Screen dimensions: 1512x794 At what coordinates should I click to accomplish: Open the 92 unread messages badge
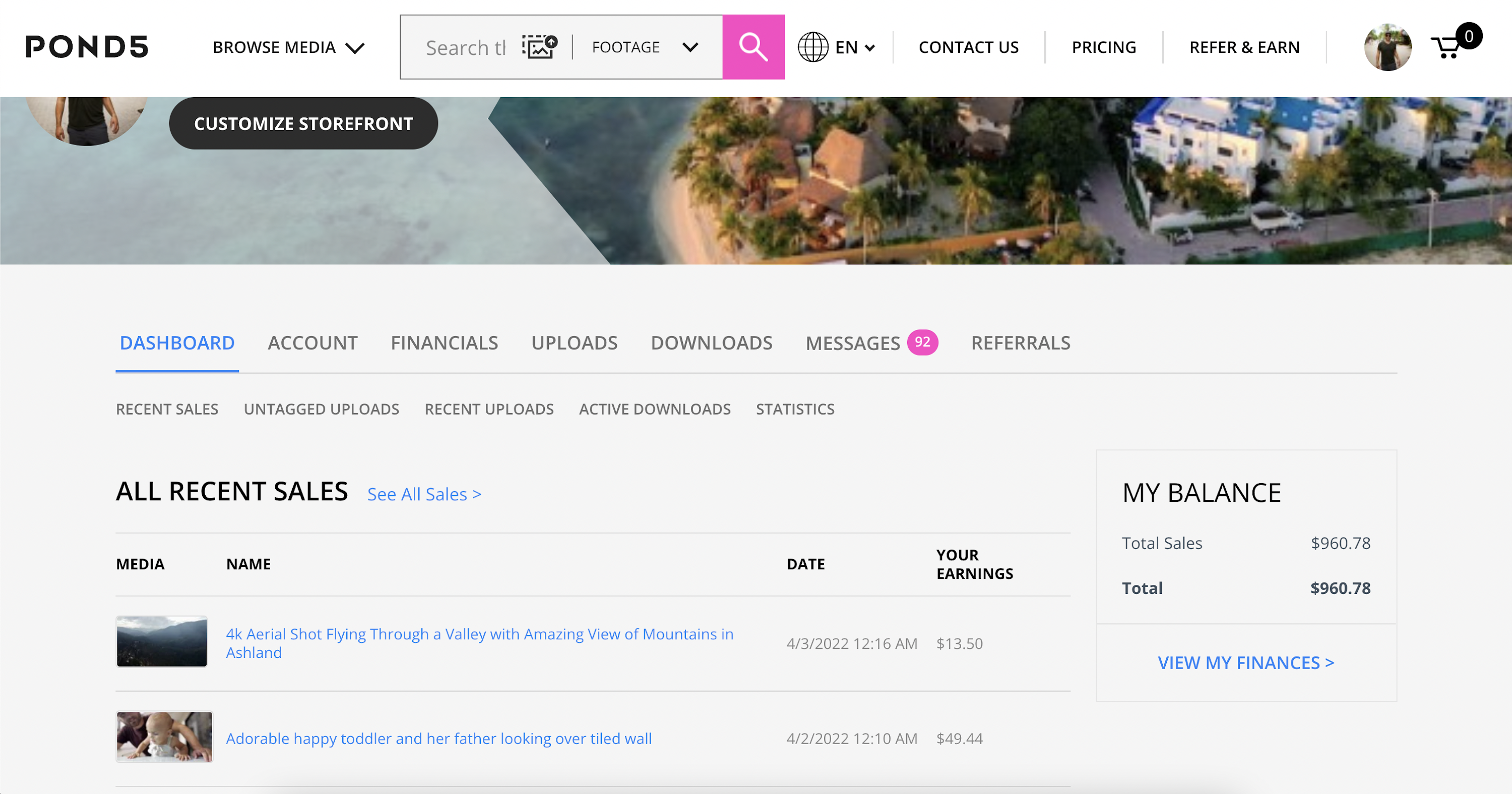click(922, 342)
